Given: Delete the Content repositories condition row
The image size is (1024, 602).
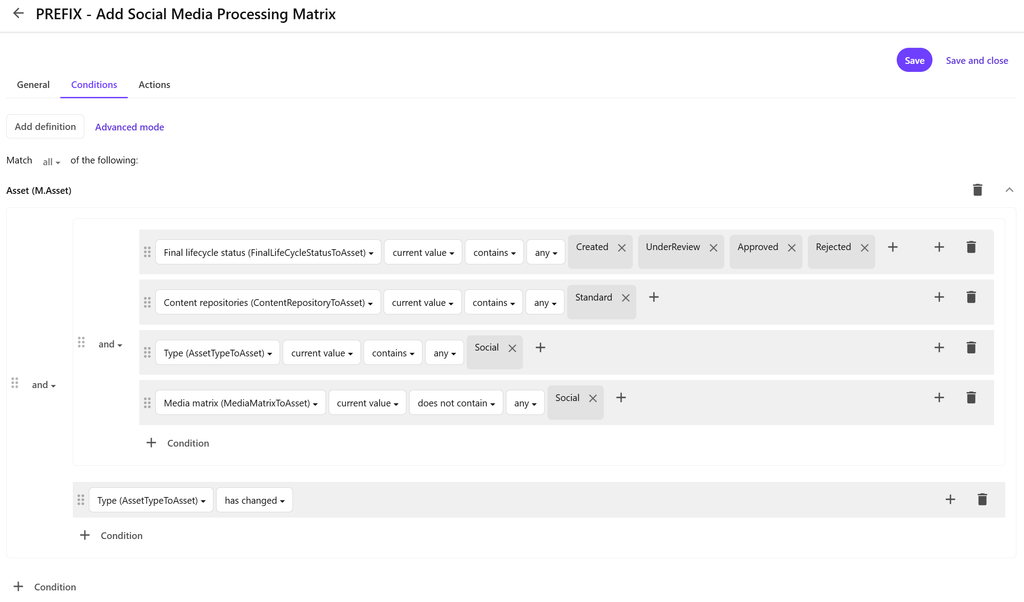Looking at the screenshot, I should tap(970, 297).
